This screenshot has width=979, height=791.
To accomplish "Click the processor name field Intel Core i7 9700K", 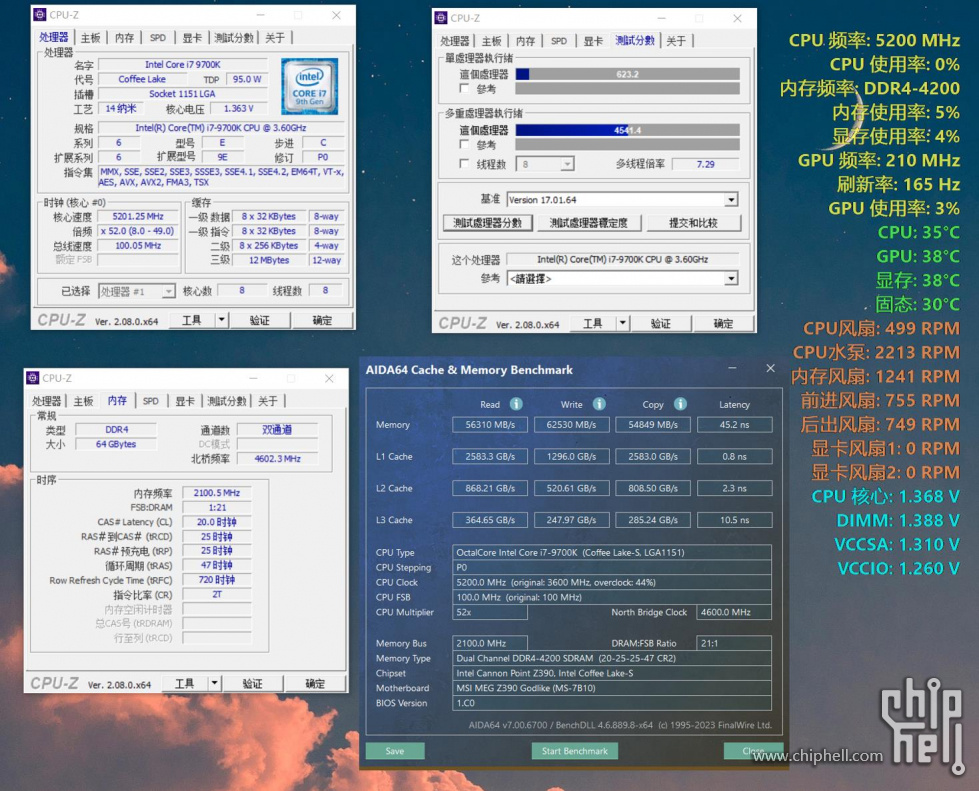I will click(183, 64).
